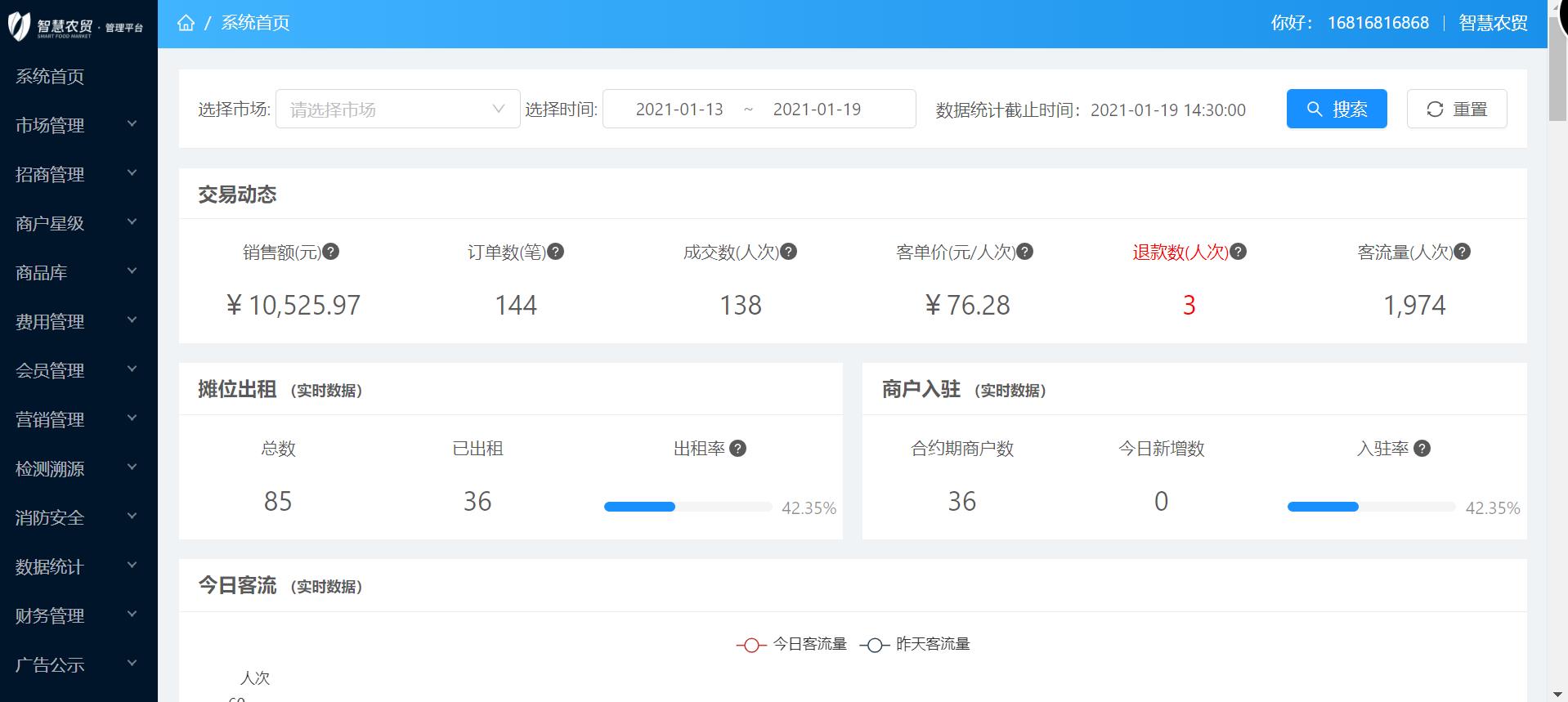This screenshot has height=702, width=1568.
Task: Click the home icon in breadcrumb
Action: [x=186, y=23]
